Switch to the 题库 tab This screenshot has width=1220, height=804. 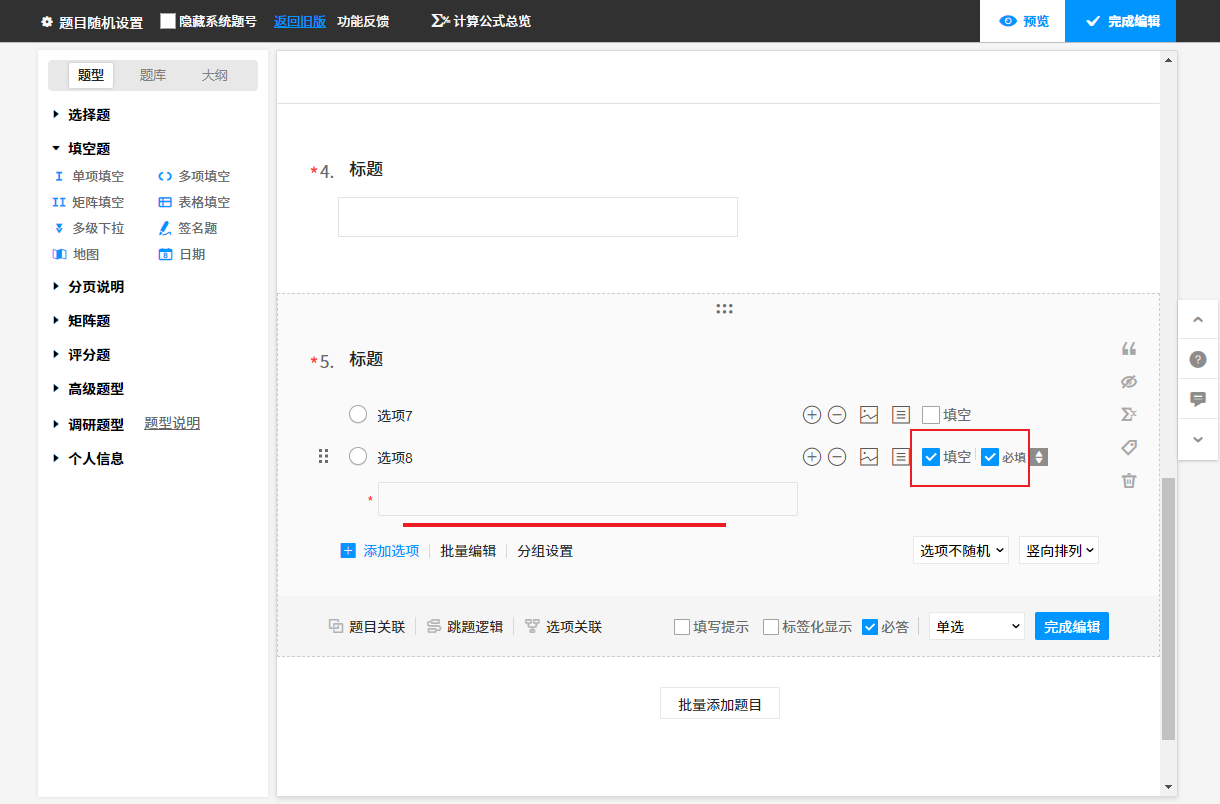153,75
